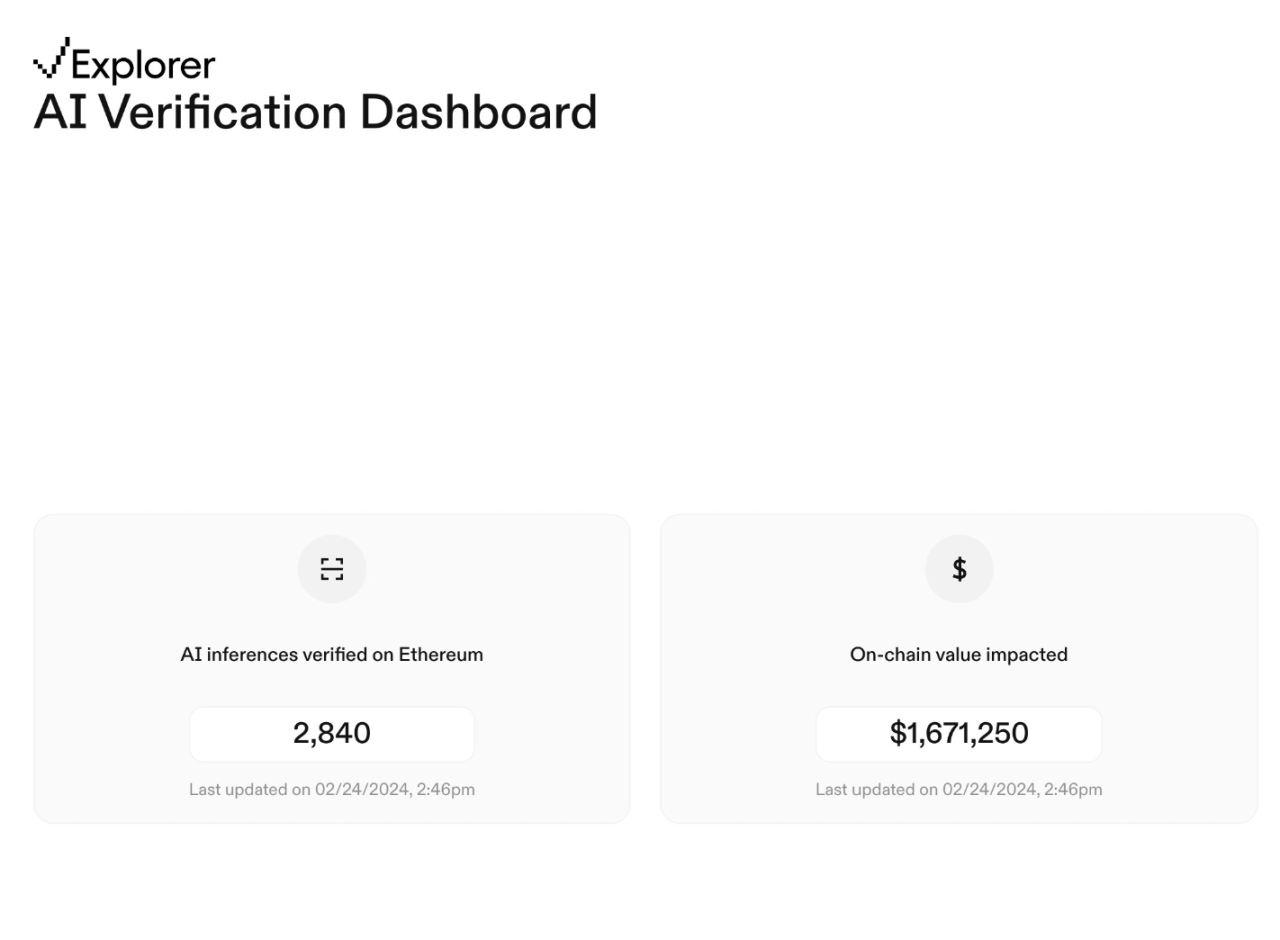Click the word "AI" in the page title
This screenshot has height=940, width=1280.
60,112
